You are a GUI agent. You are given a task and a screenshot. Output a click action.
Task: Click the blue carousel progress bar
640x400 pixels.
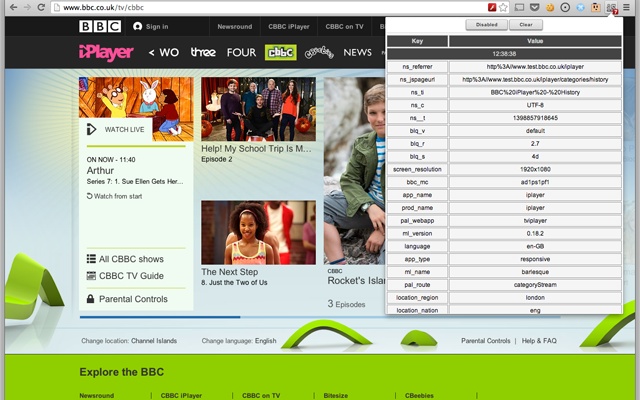click(x=160, y=317)
